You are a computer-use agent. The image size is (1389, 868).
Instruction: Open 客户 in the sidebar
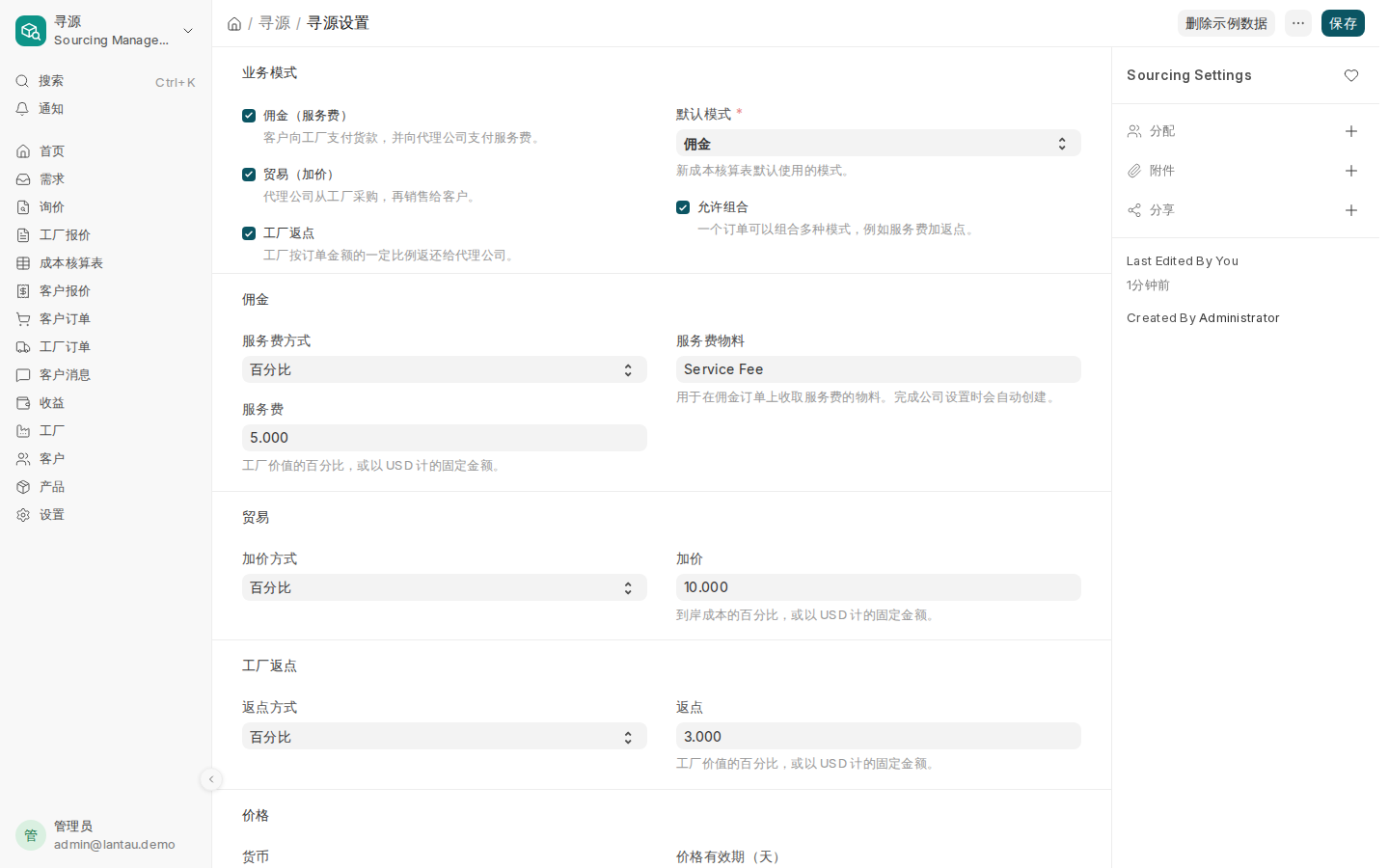pyautogui.click(x=106, y=459)
